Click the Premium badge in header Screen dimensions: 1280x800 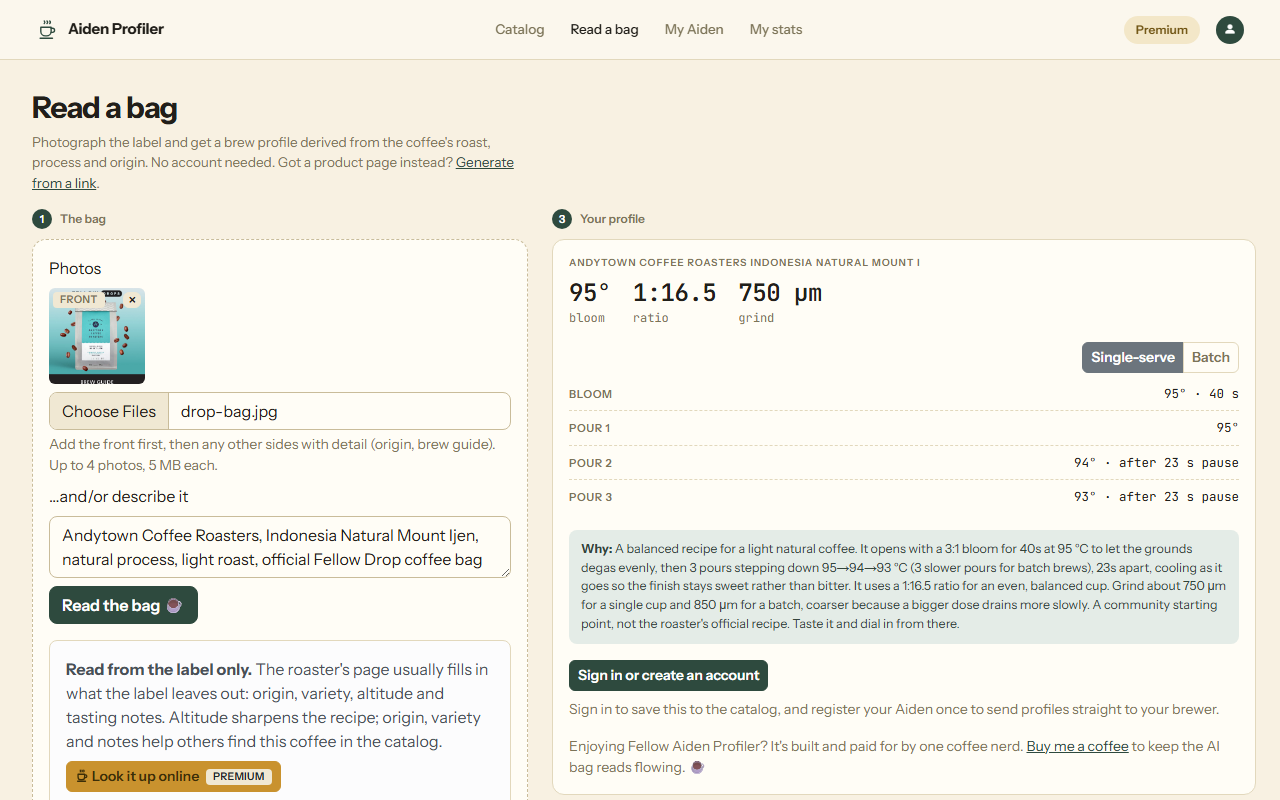[x=1162, y=30]
